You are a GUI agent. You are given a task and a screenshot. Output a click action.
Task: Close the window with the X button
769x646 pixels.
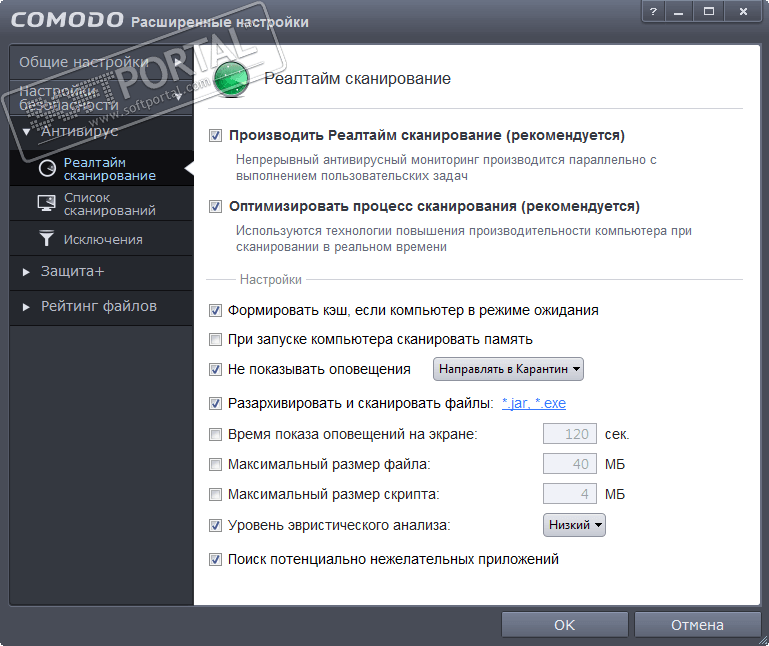tap(743, 11)
